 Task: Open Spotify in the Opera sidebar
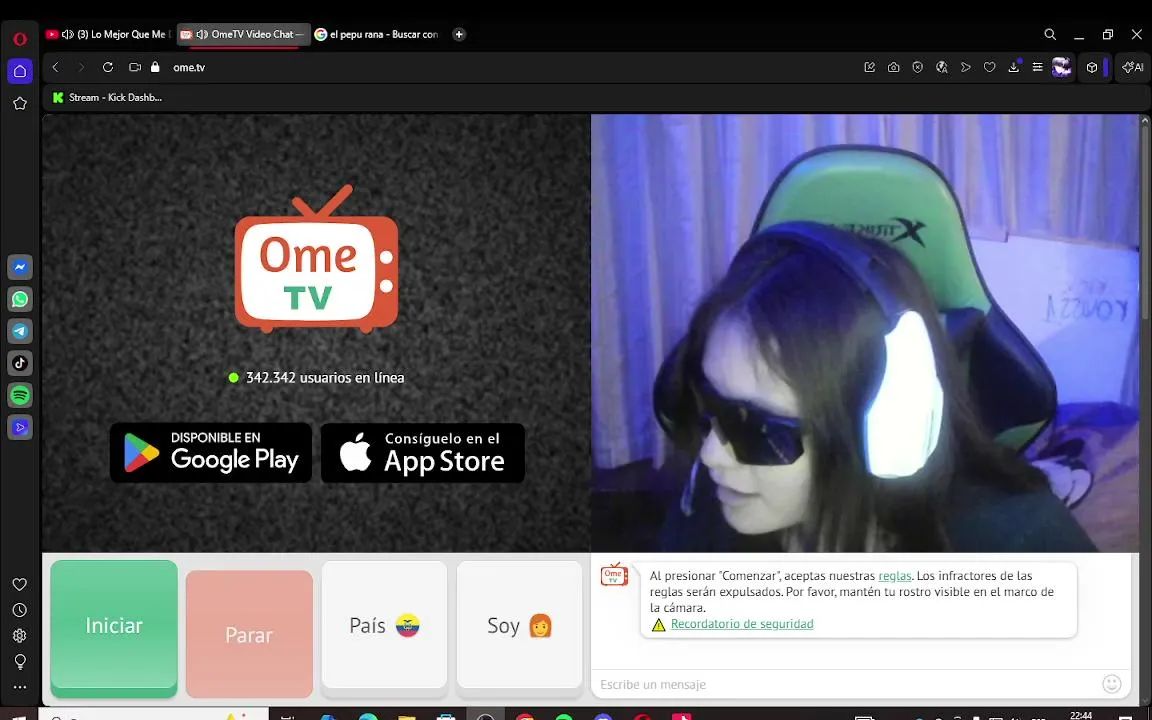tap(20, 395)
